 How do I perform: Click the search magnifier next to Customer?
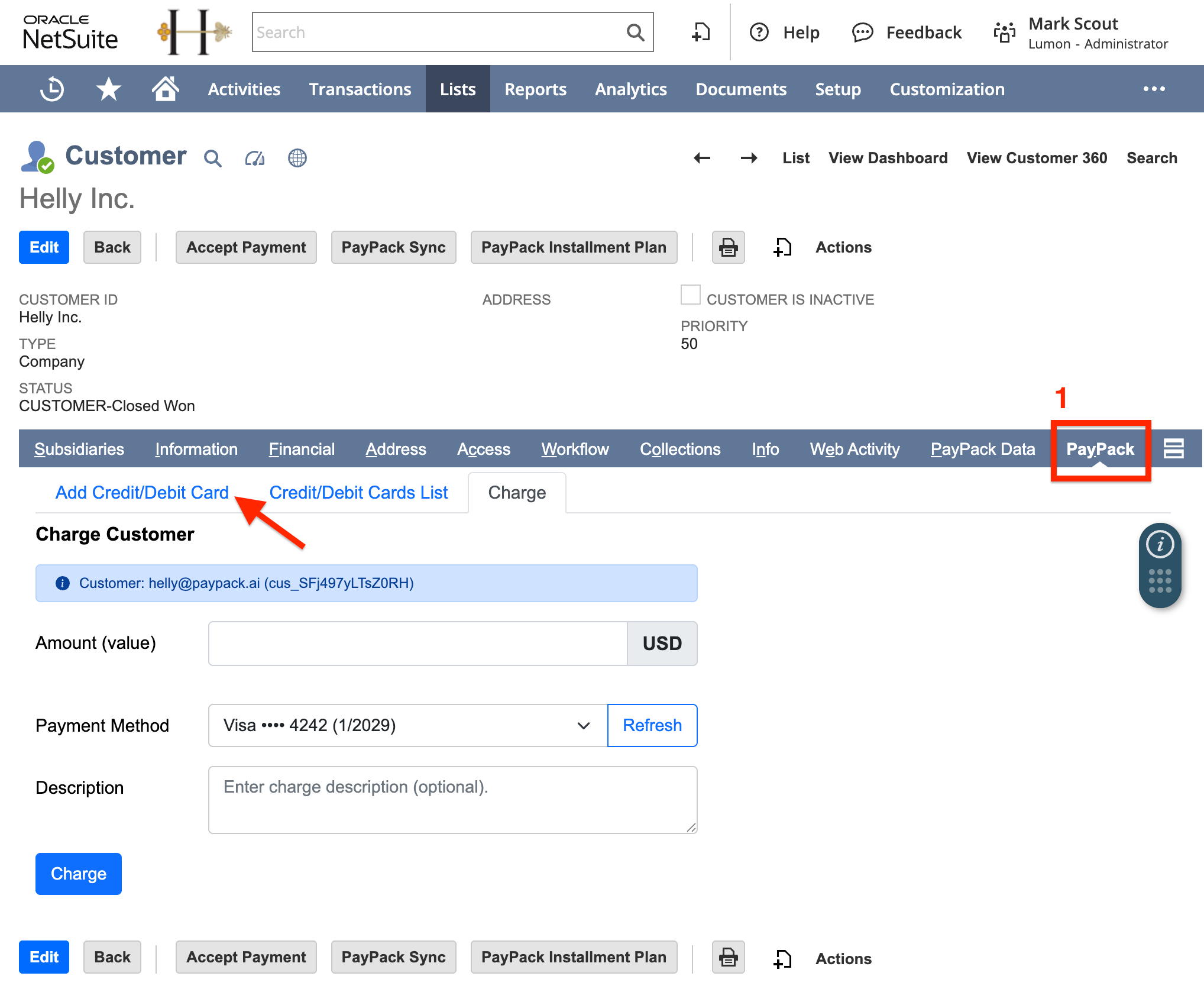coord(213,158)
